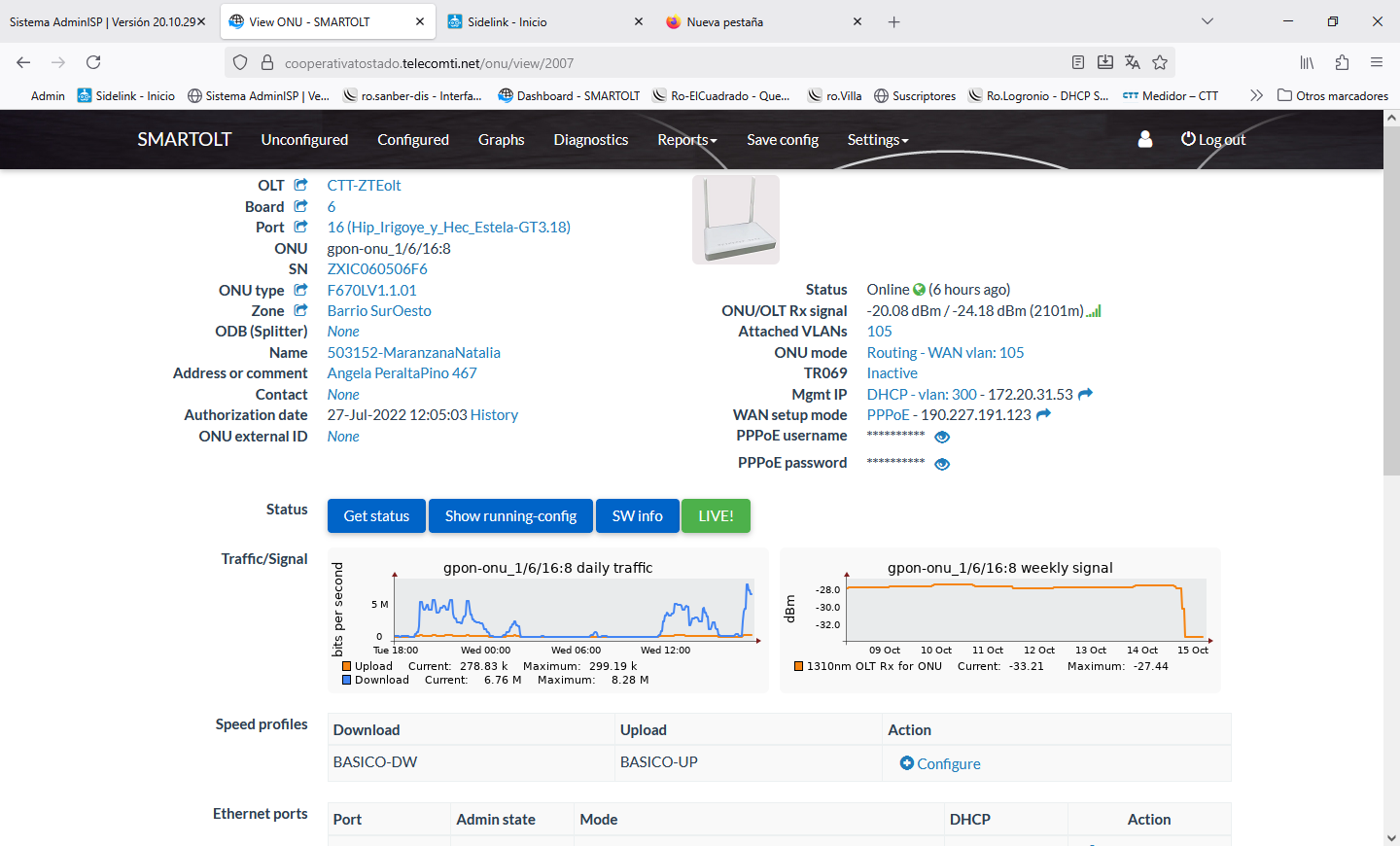Viewport: 1400px width, 846px height.
Task: Expand the Reports dropdown menu
Action: tap(686, 139)
